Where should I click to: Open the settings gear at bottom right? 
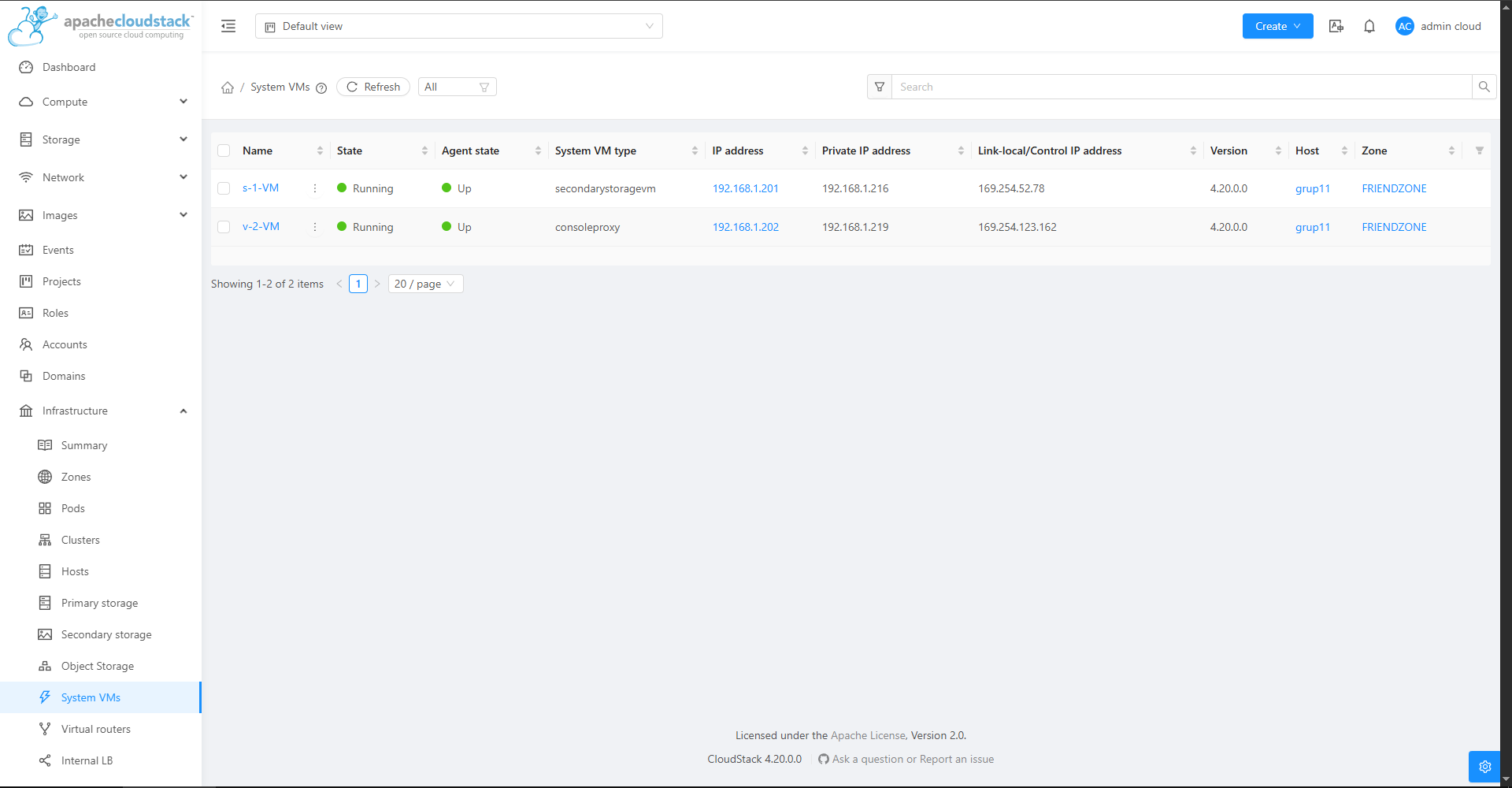click(x=1484, y=767)
